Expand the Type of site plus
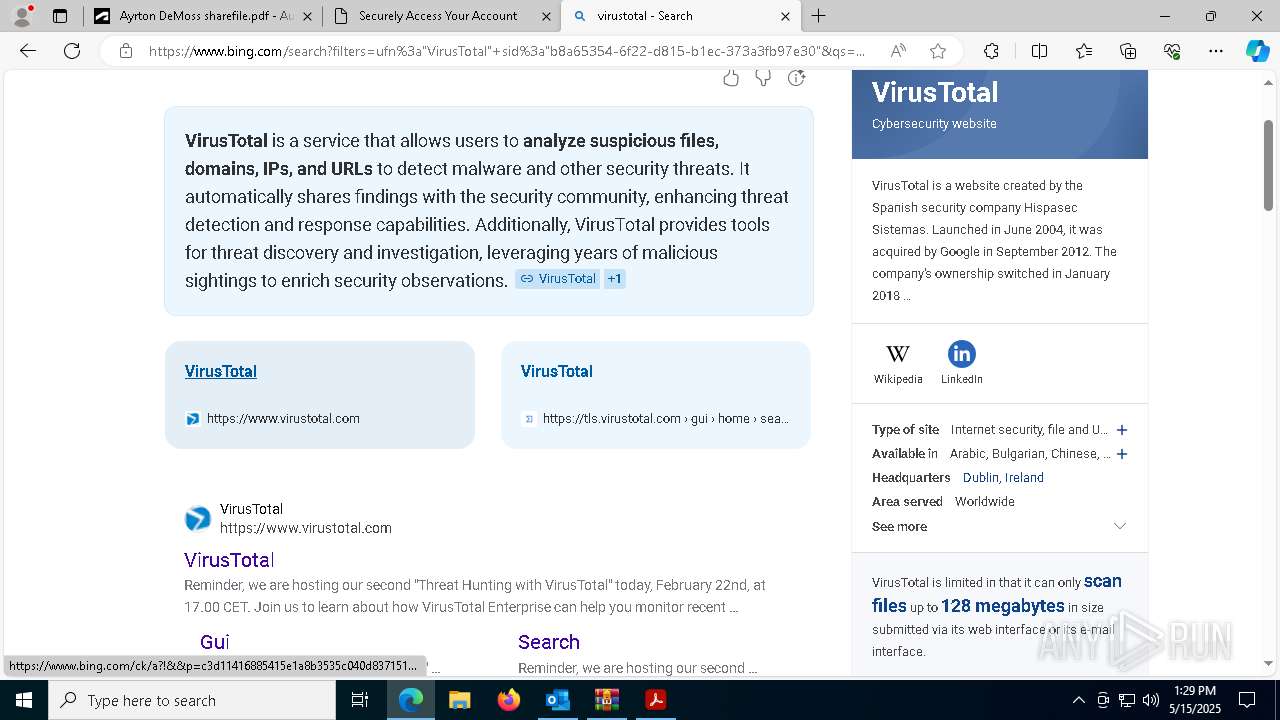This screenshot has width=1280, height=720. pos(1122,430)
